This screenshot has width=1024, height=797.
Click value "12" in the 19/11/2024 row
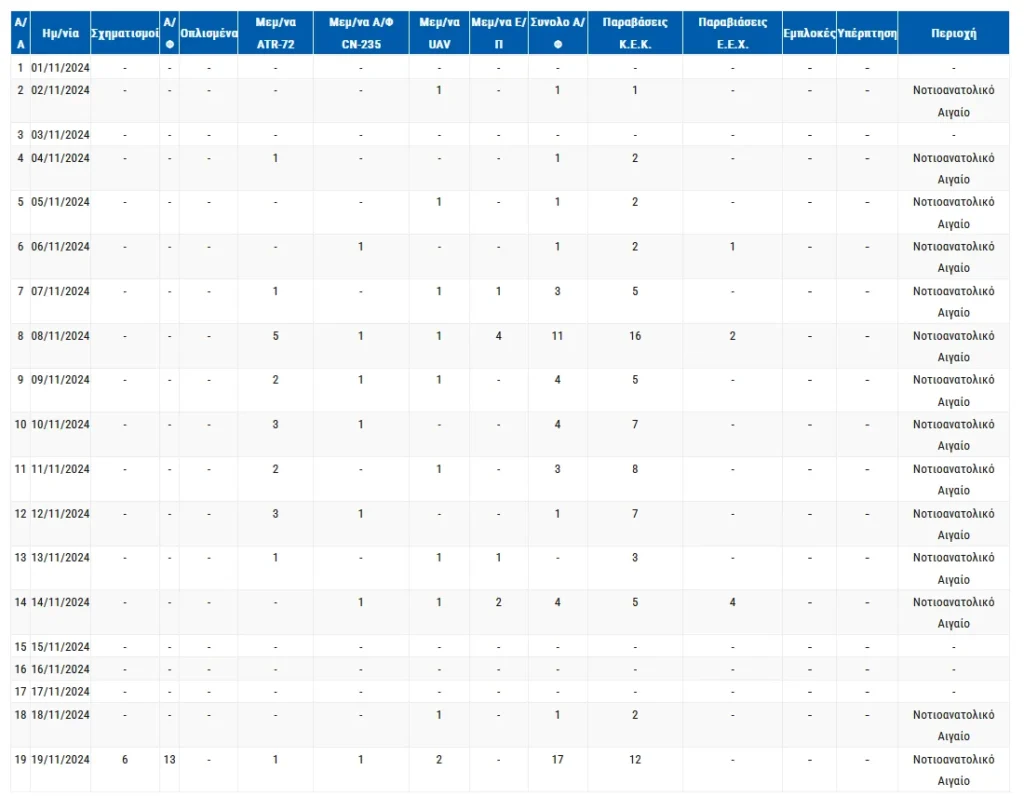click(635, 759)
